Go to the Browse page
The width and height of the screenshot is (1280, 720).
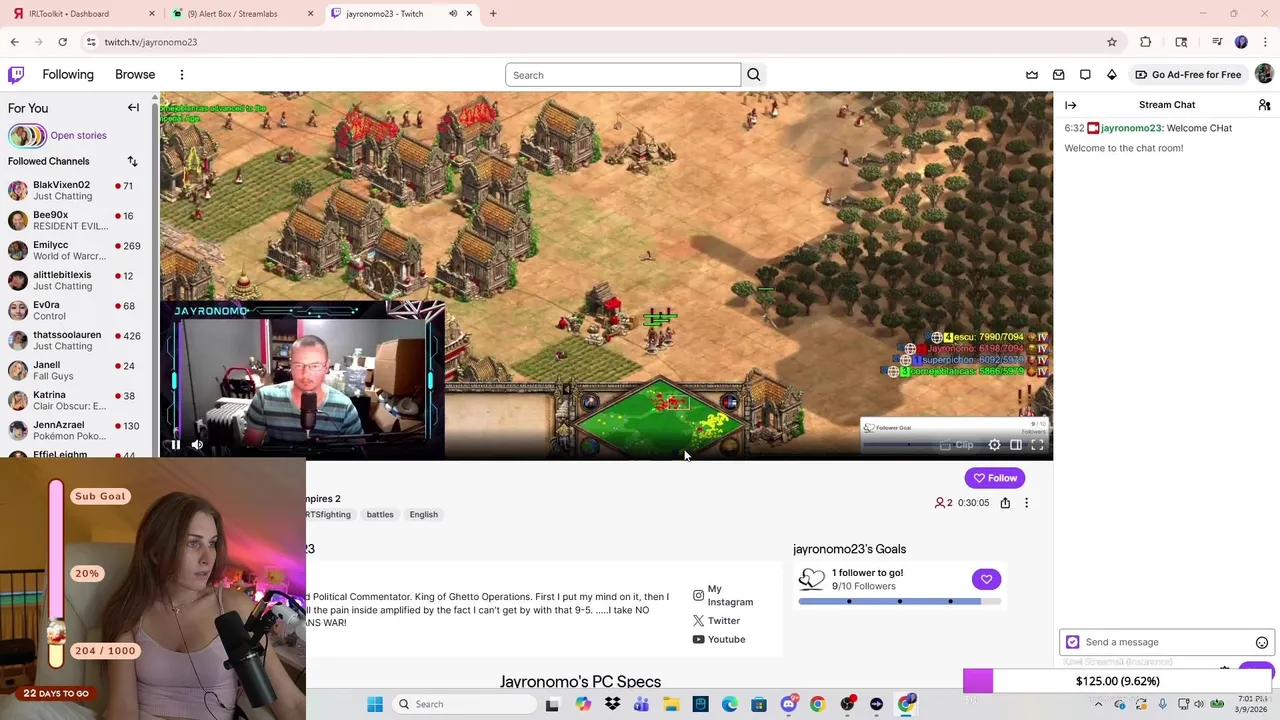(135, 75)
